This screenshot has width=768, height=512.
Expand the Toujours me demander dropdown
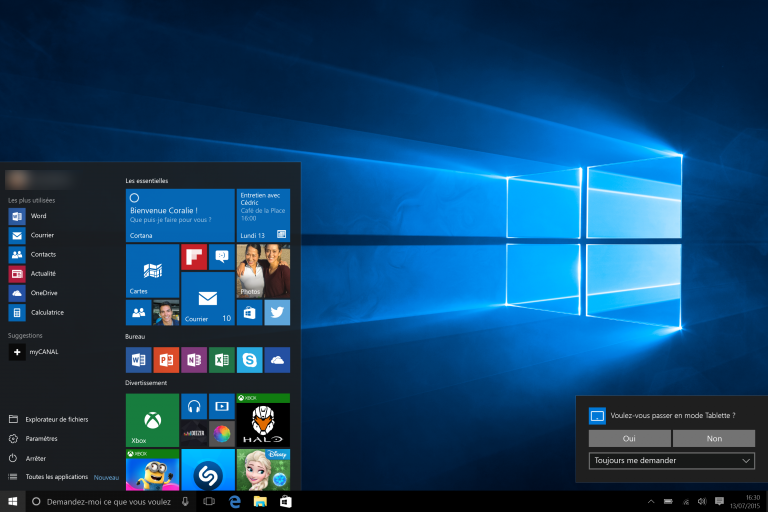tap(671, 460)
